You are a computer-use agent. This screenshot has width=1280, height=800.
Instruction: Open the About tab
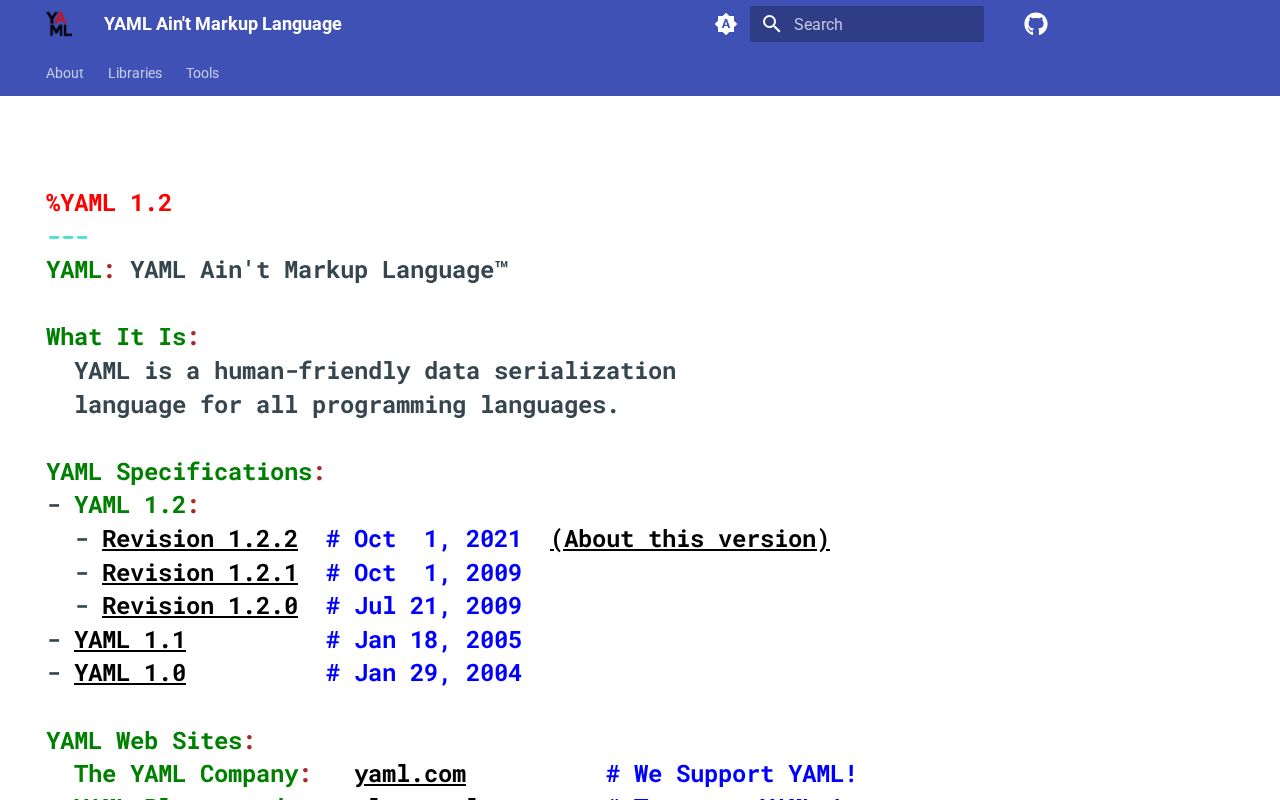[x=65, y=73]
